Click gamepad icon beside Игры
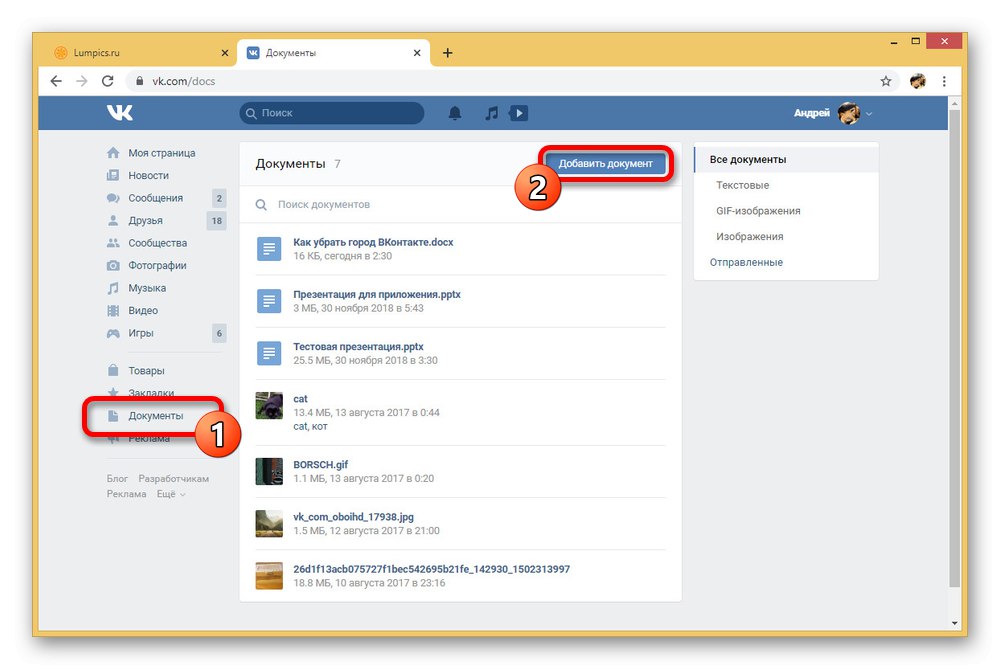The width and height of the screenshot is (1000, 669). click(113, 333)
